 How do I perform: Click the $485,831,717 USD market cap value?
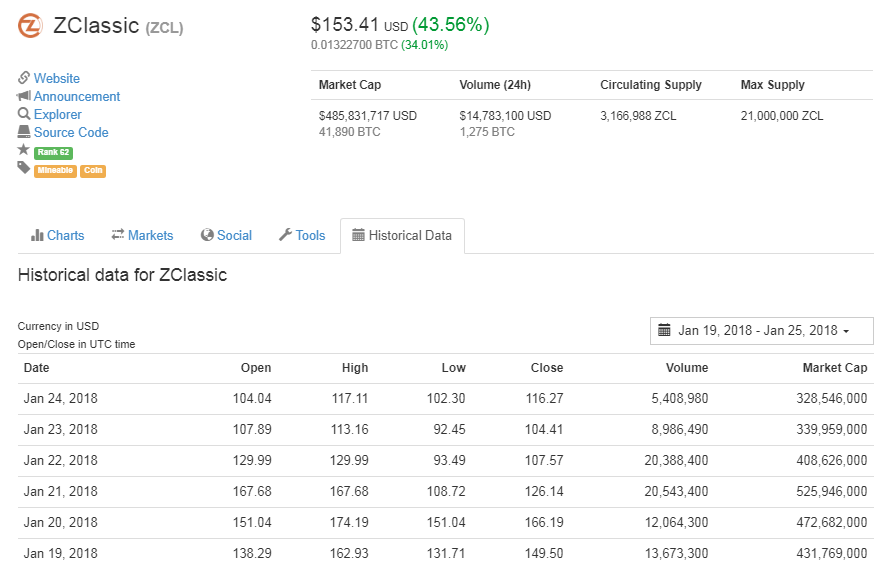pyautogui.click(x=368, y=116)
